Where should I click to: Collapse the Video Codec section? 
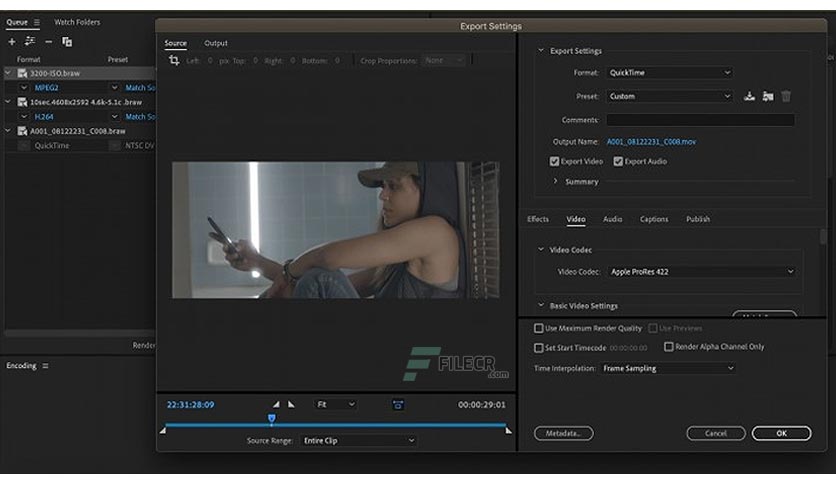(541, 249)
